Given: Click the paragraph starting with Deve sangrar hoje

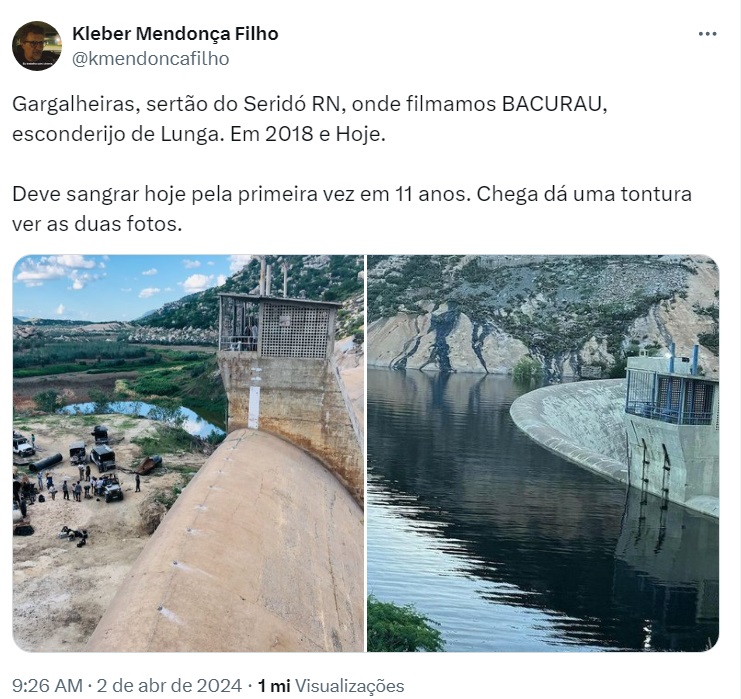Looking at the screenshot, I should pos(352,209).
